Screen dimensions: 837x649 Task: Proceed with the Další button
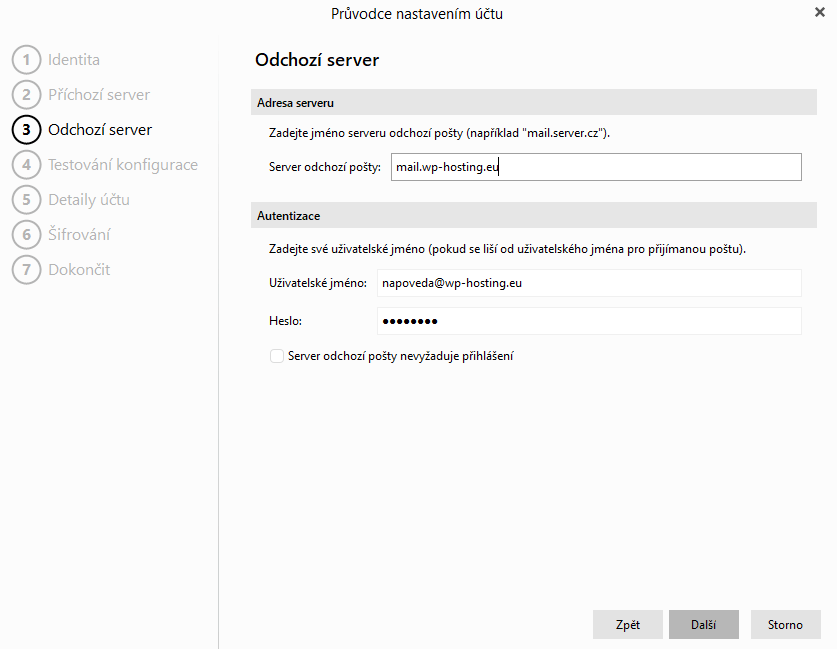[703, 625]
